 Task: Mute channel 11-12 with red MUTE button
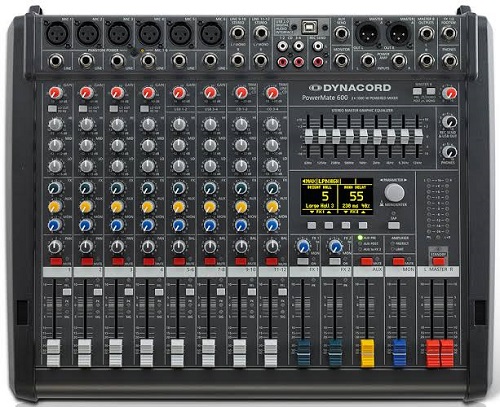pos(272,261)
